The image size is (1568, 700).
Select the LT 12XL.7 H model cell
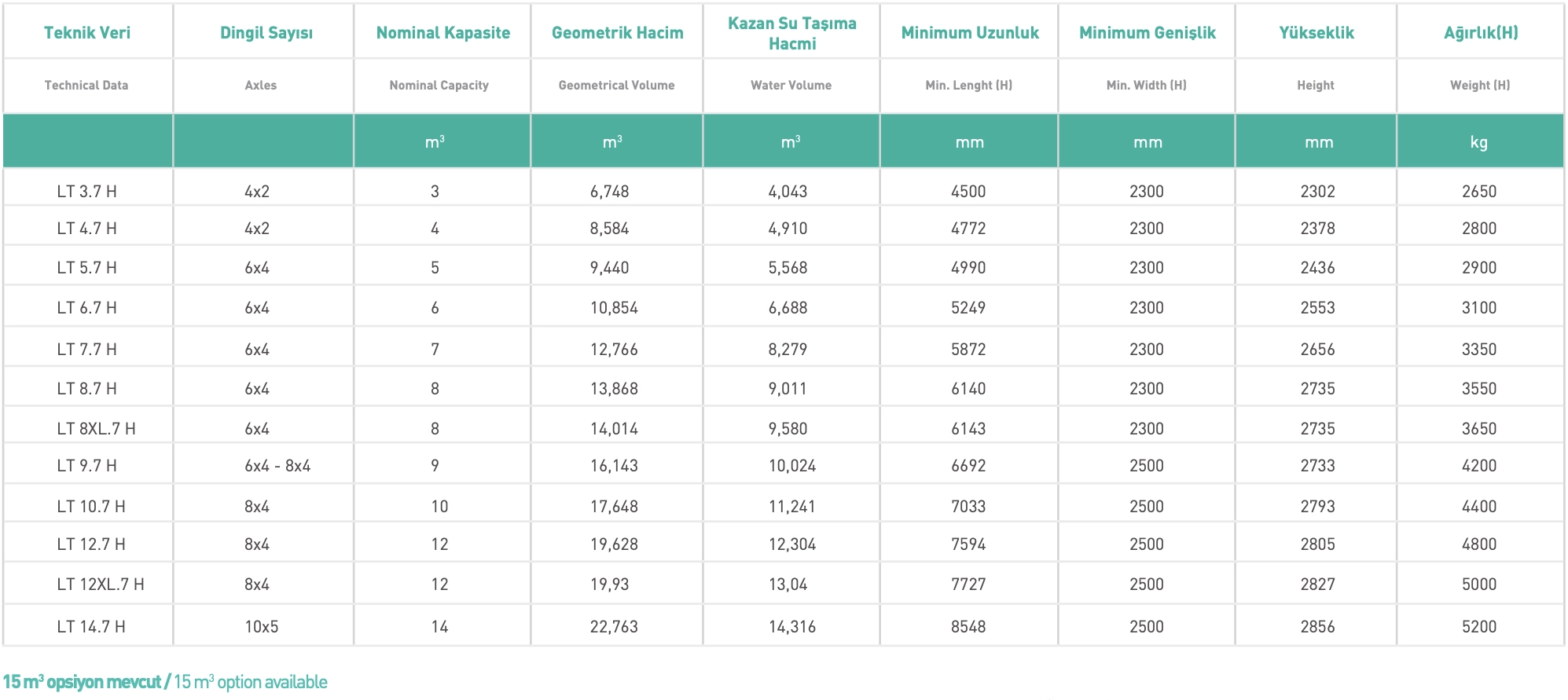(101, 585)
